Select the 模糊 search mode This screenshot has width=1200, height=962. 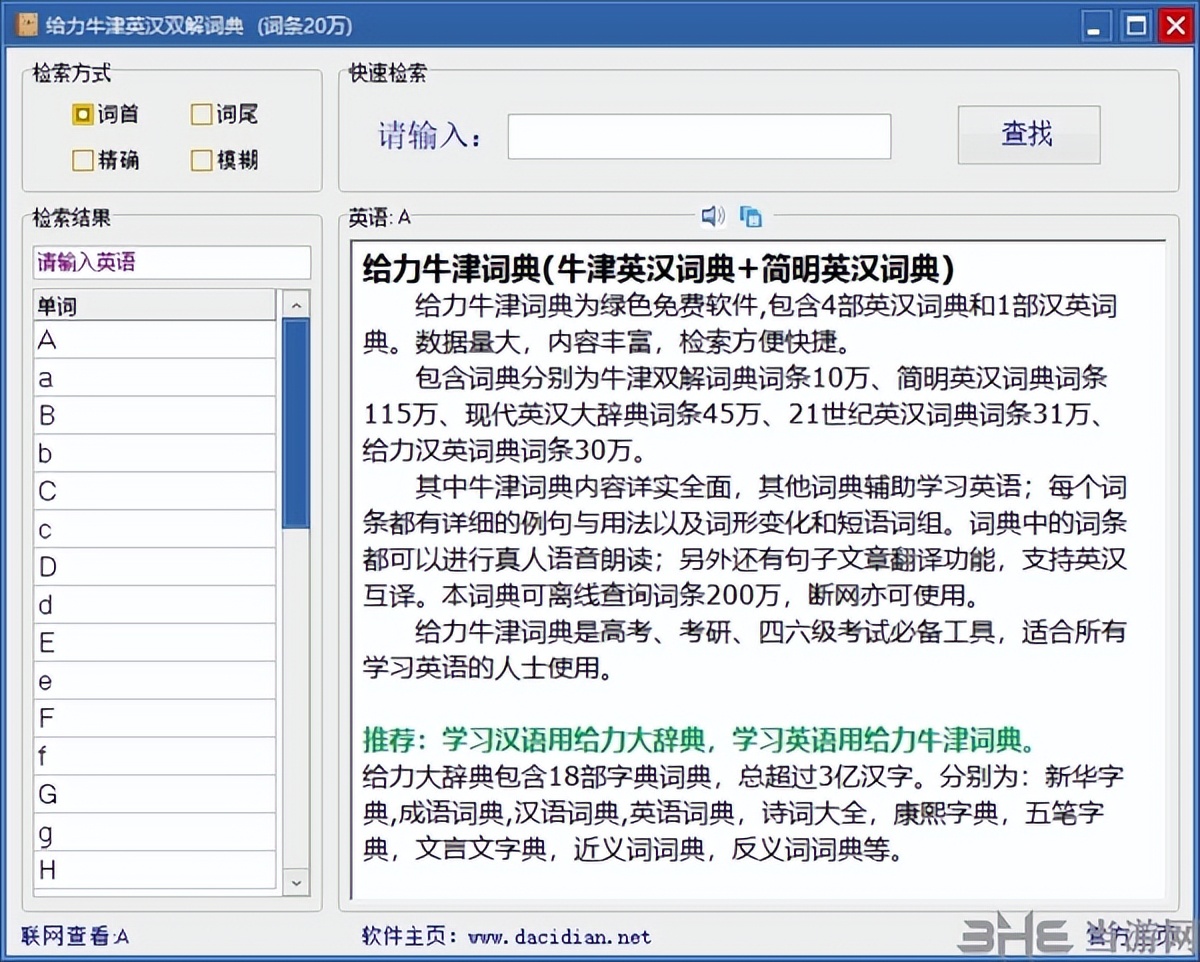224,160
